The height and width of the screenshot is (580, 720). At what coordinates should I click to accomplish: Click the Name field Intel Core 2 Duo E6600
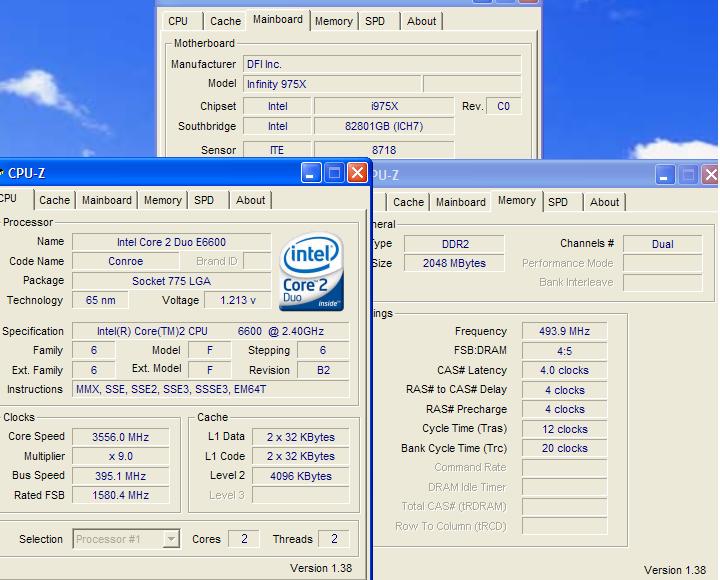(171, 242)
